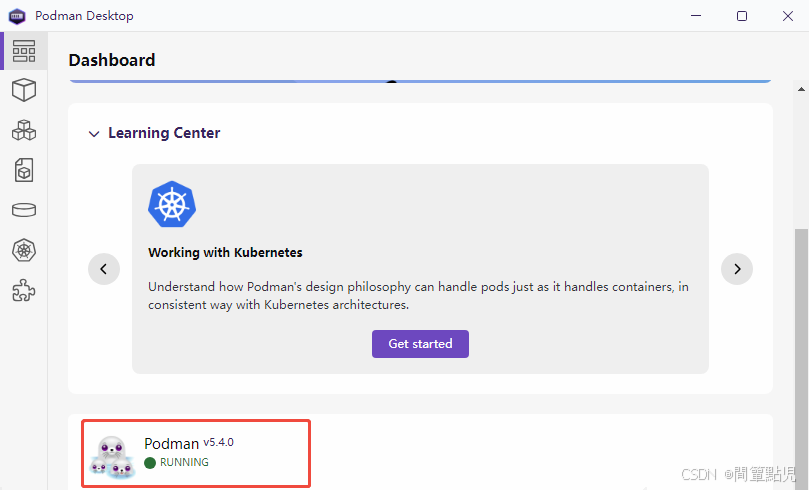Minimize the Podman Desktop window
The image size is (809, 490).
coord(696,16)
